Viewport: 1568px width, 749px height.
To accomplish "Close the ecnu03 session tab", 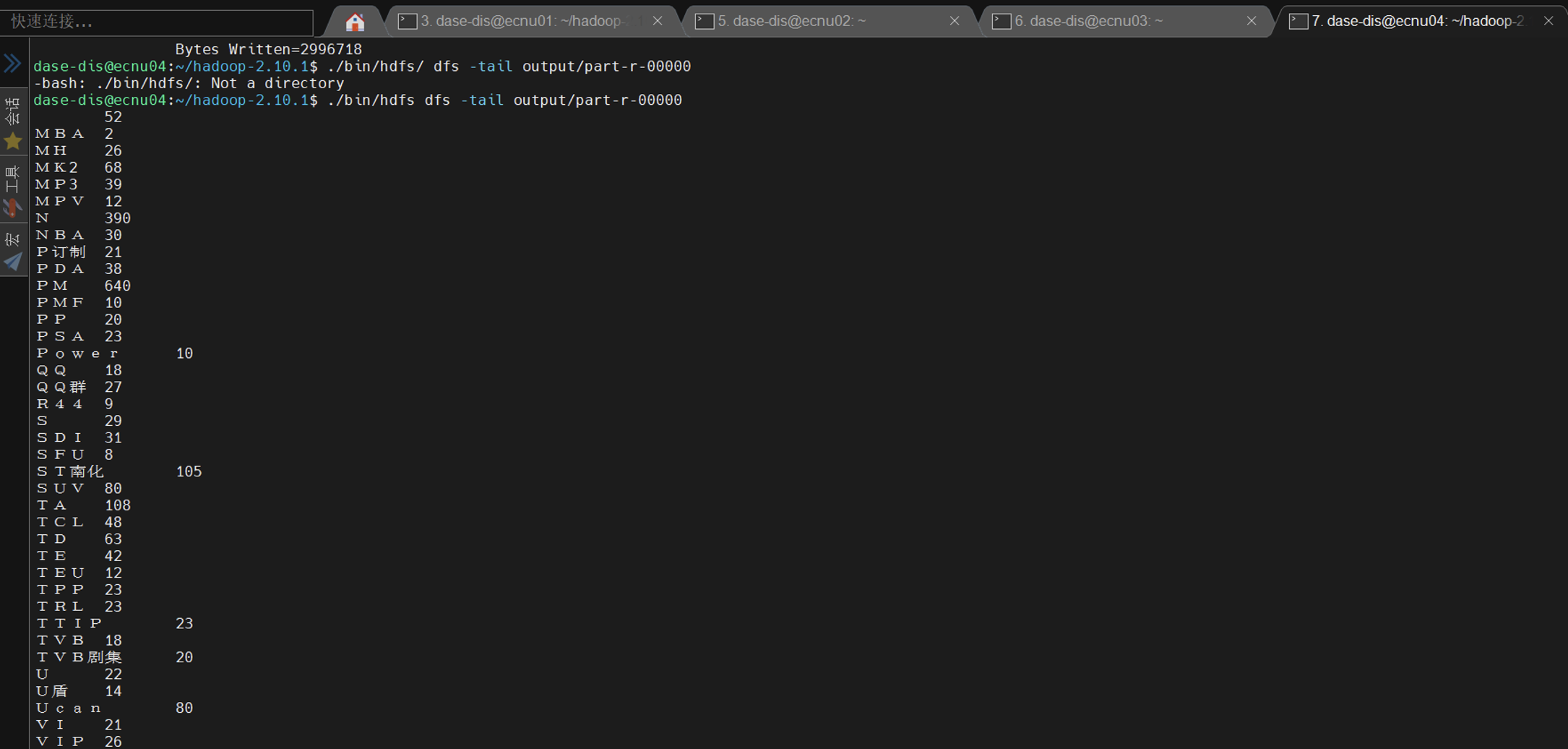I will click(x=1252, y=21).
